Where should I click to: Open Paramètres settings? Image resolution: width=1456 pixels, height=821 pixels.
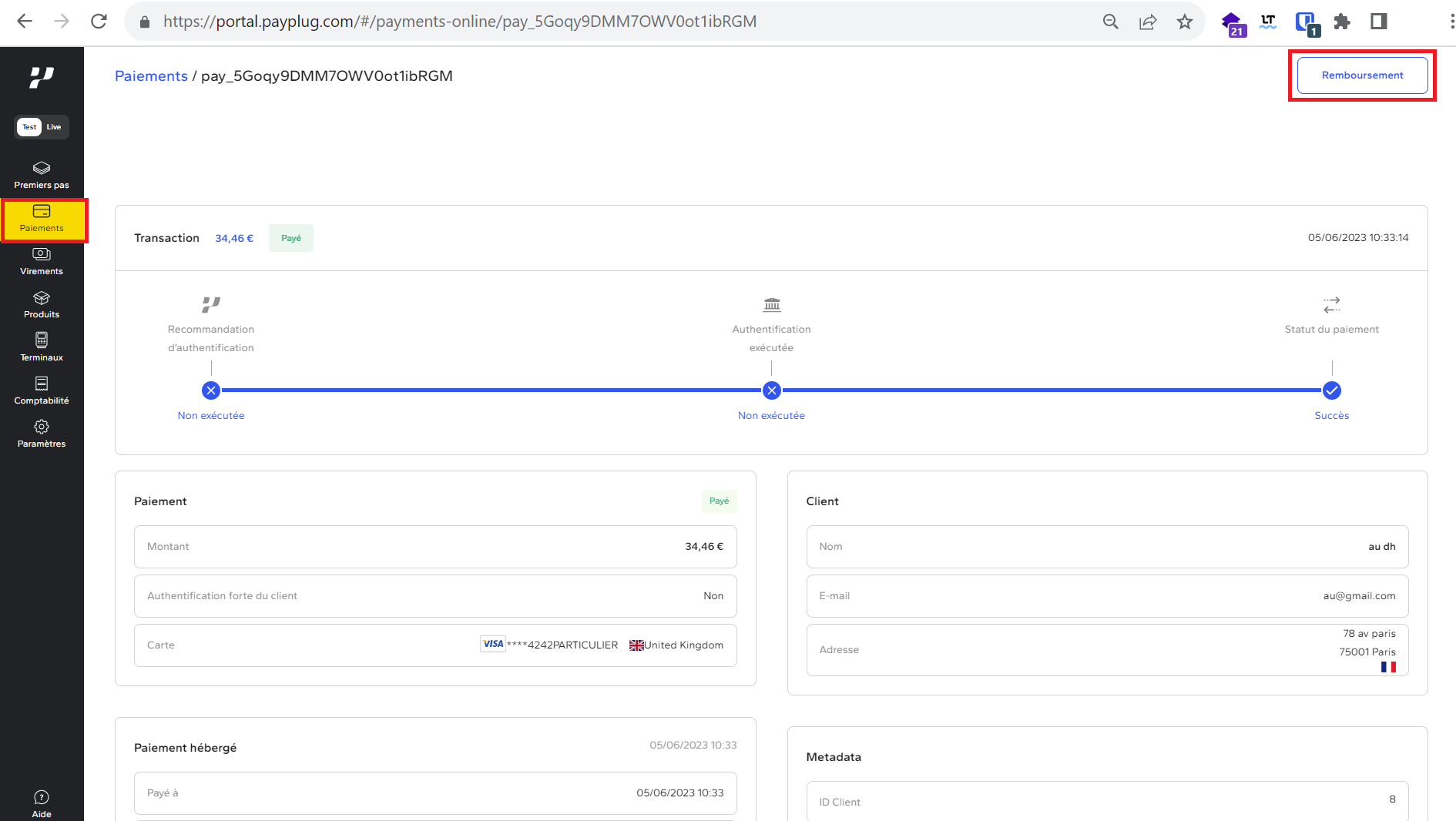(x=42, y=434)
